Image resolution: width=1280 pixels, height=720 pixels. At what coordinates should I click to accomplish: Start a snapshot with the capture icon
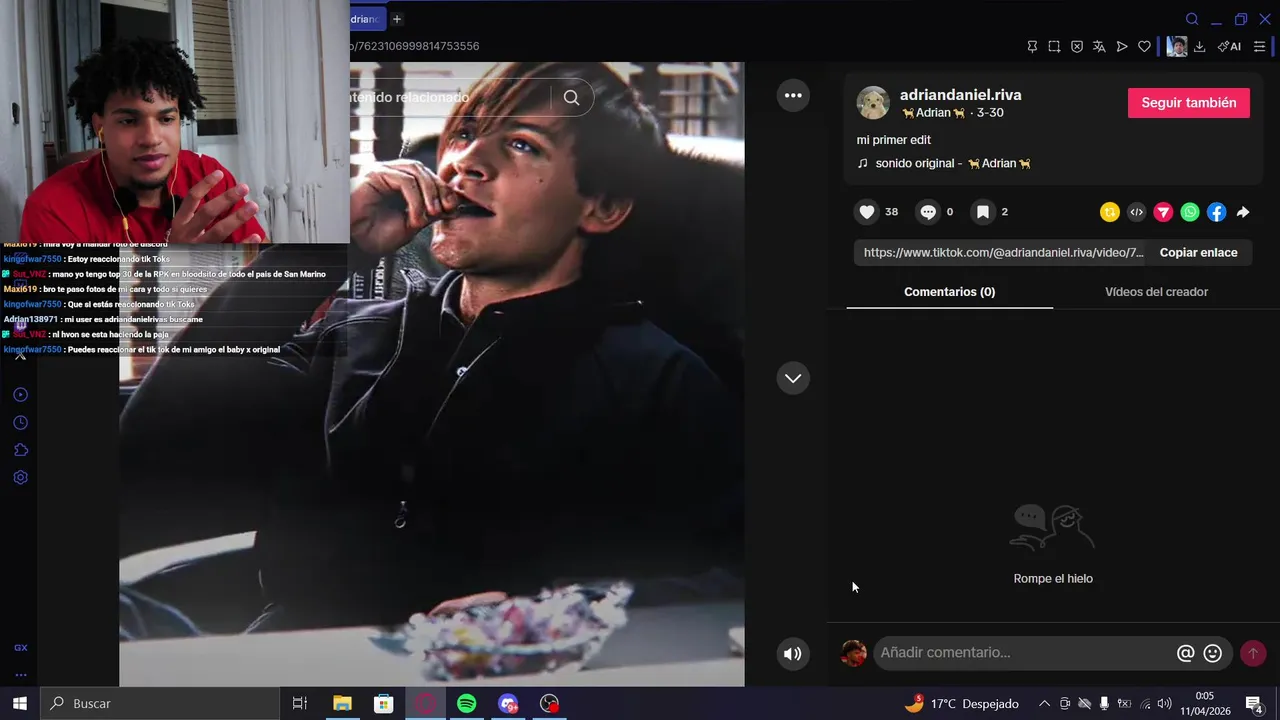point(1054,46)
